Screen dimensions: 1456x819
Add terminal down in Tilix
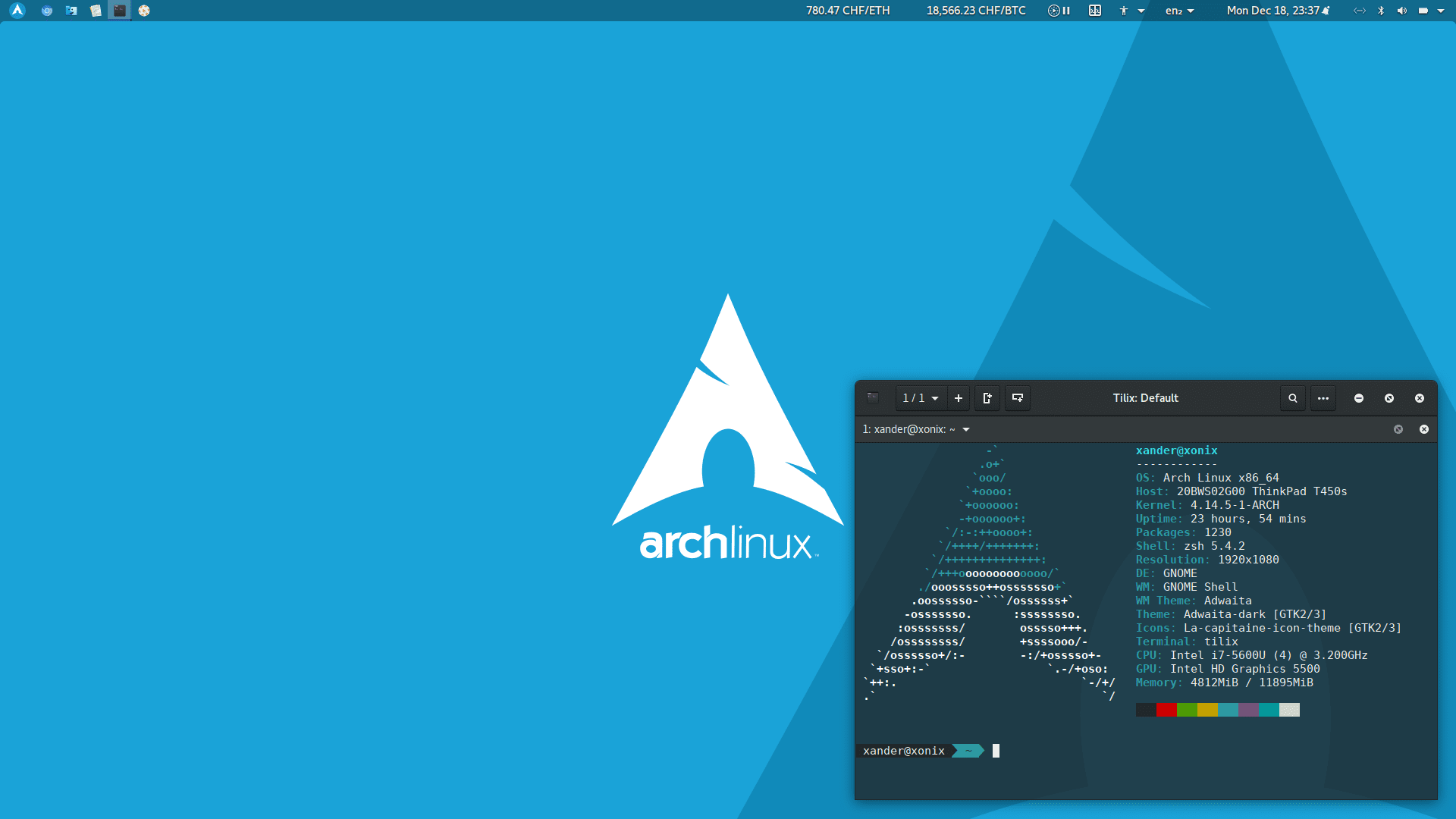1018,398
